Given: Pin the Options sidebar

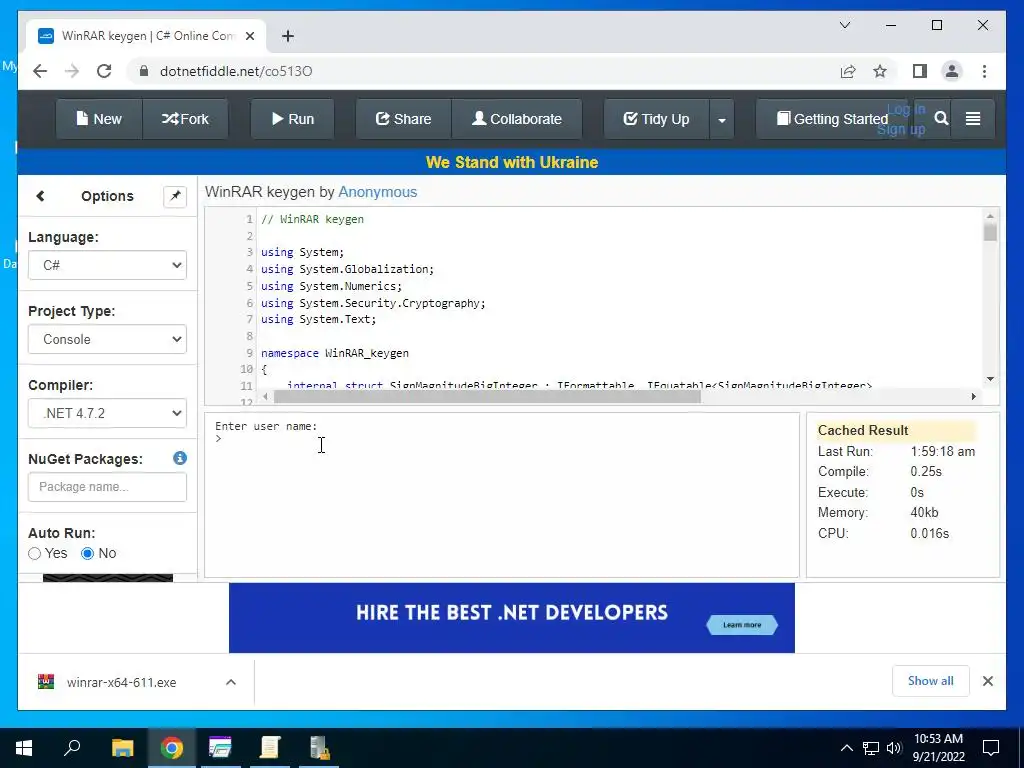Looking at the screenshot, I should pyautogui.click(x=175, y=196).
